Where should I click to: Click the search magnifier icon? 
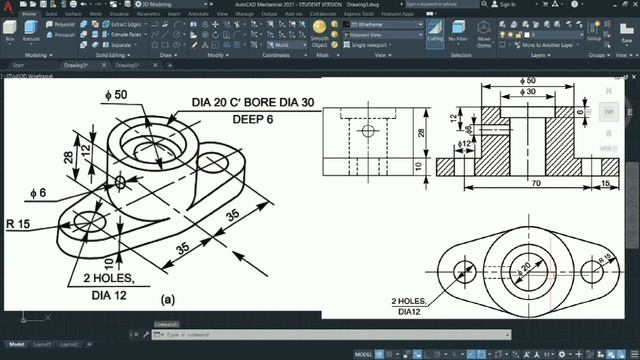pyautogui.click(x=484, y=4)
